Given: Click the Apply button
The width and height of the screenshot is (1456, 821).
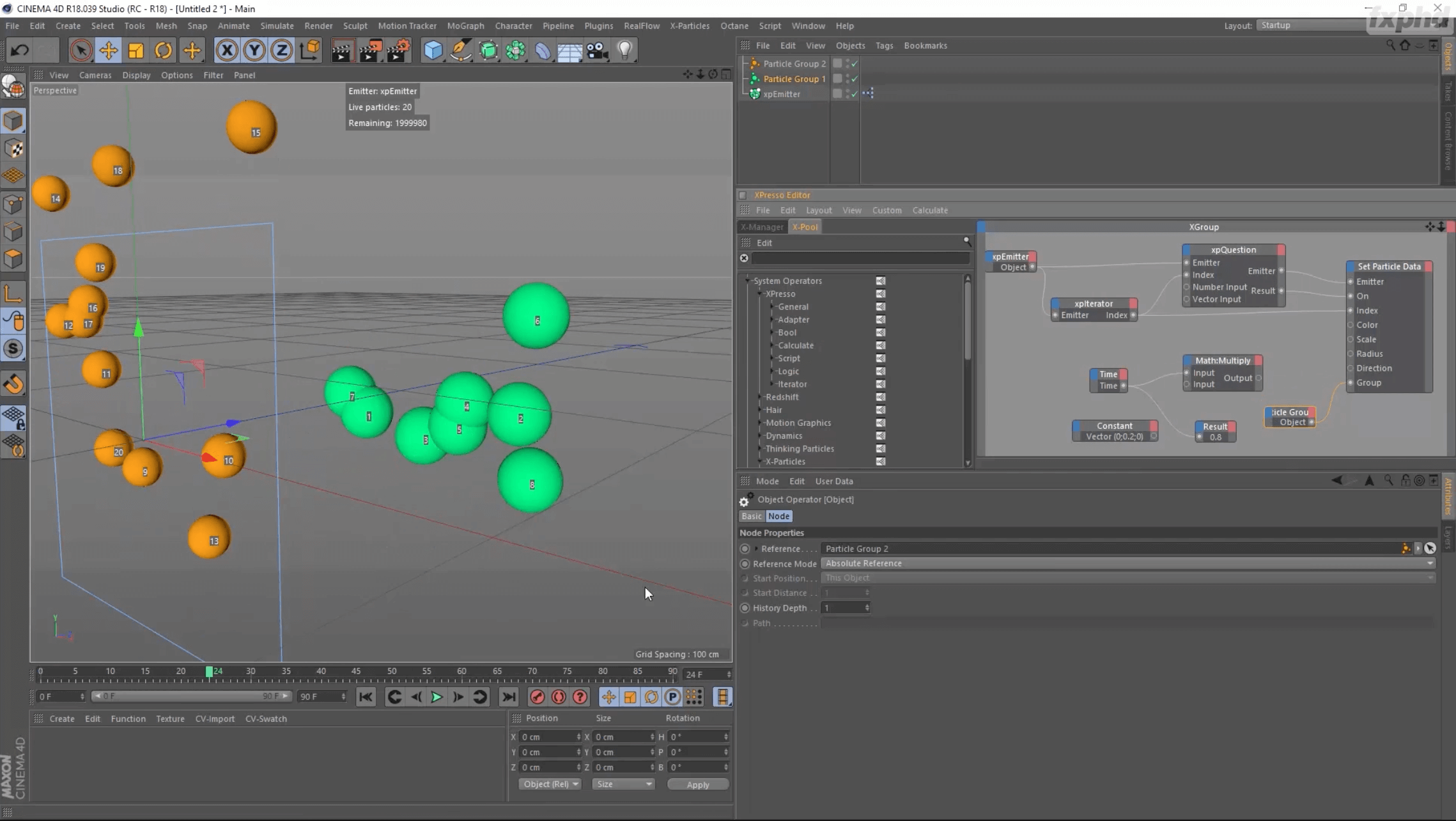Looking at the screenshot, I should tap(697, 785).
